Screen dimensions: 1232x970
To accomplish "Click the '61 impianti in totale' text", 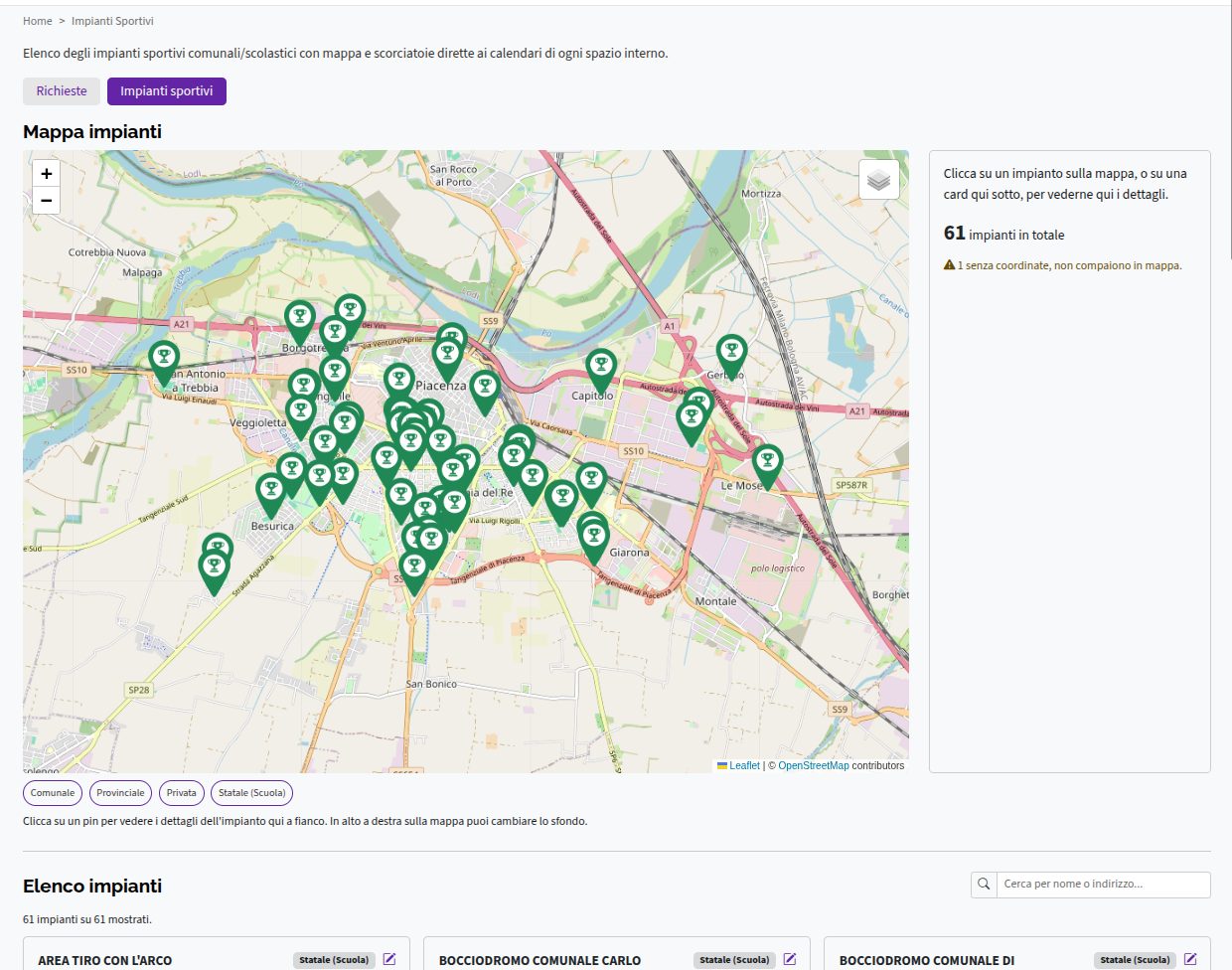I will 1003,234.
